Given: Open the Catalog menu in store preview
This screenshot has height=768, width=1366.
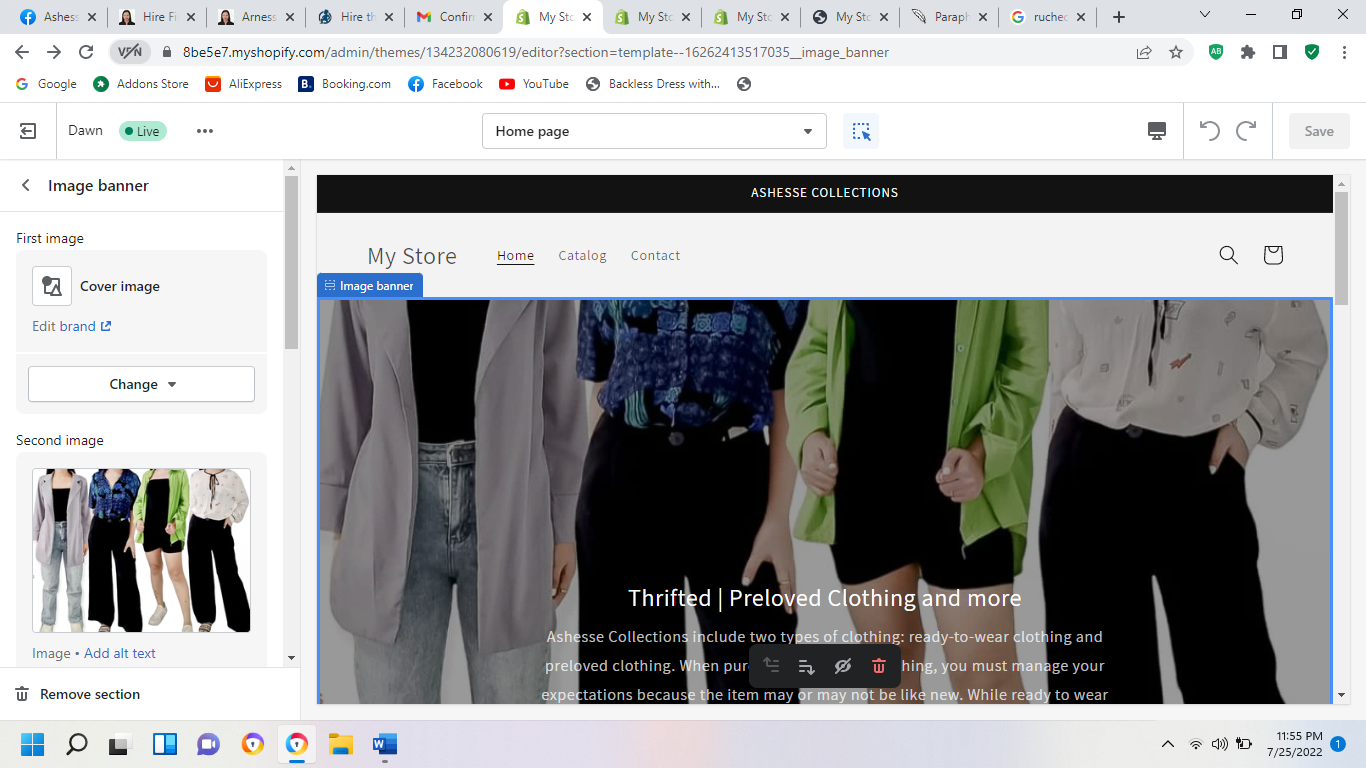Looking at the screenshot, I should pos(583,256).
